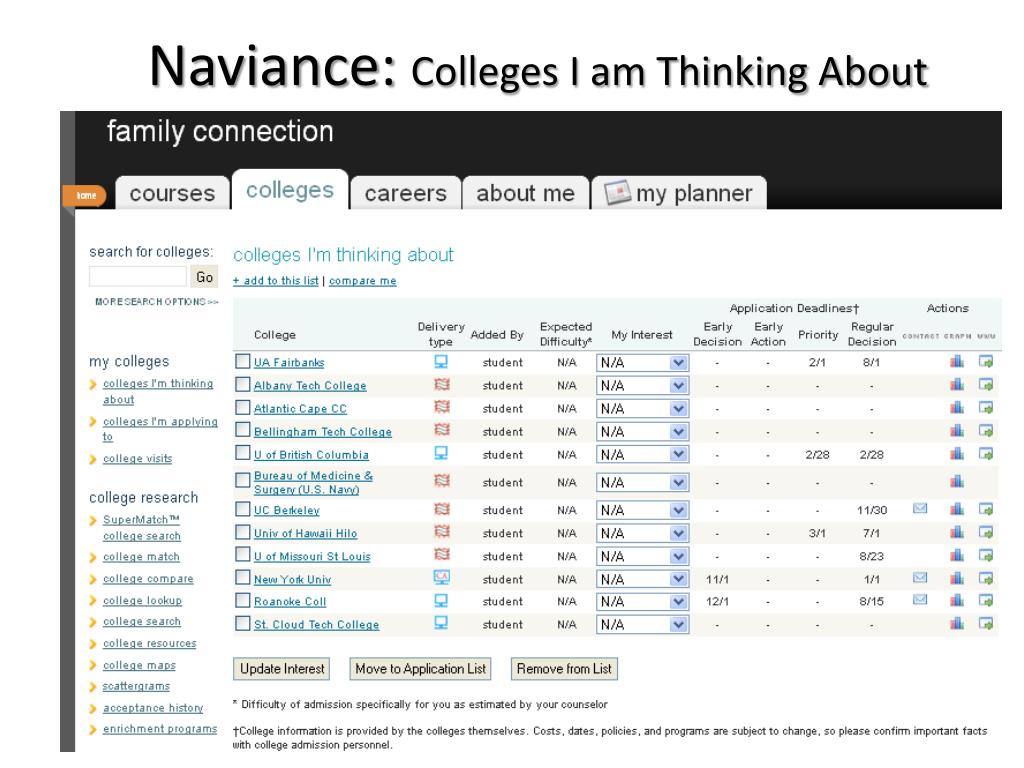Click the delivery type computer icon for UA Fairbanks
The width and height of the screenshot is (1024, 768).
(441, 361)
